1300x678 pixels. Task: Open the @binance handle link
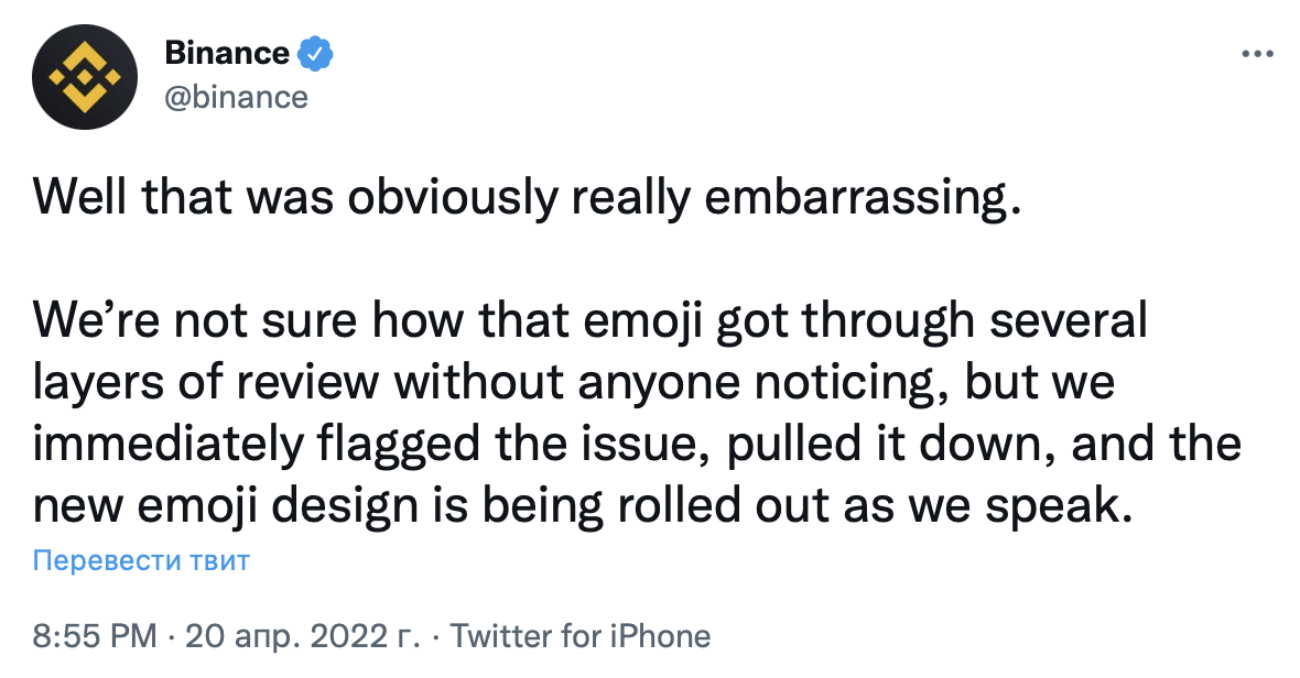(236, 97)
